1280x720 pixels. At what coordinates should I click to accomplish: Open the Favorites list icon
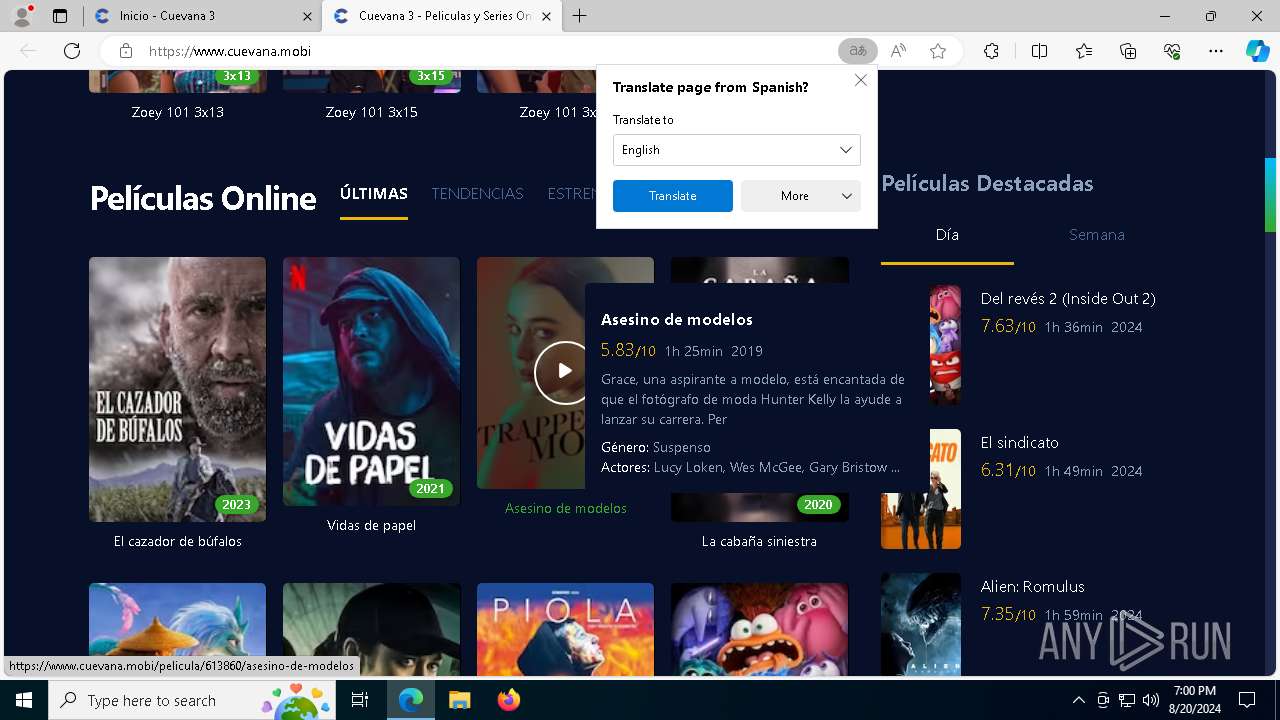click(x=1084, y=51)
